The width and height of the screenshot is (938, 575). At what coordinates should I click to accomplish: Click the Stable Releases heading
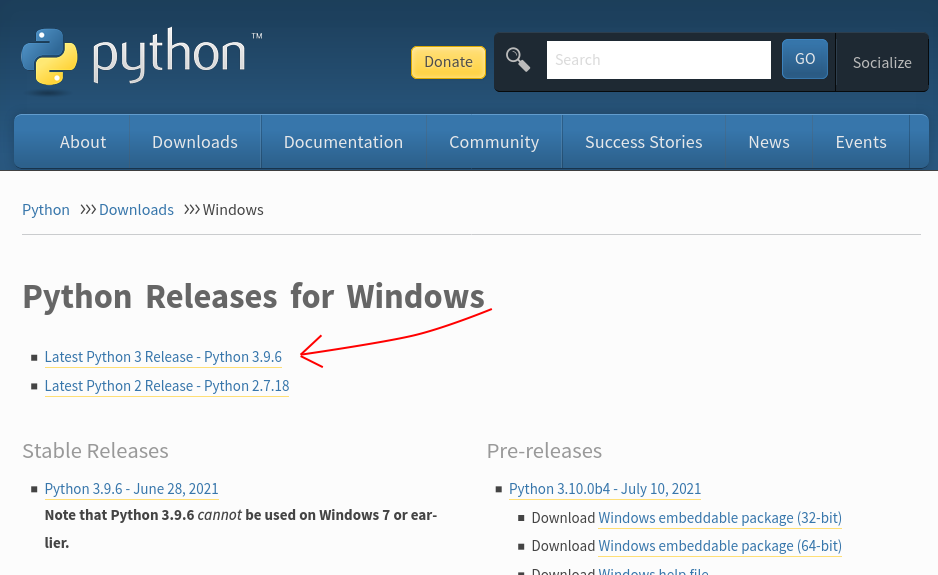95,451
